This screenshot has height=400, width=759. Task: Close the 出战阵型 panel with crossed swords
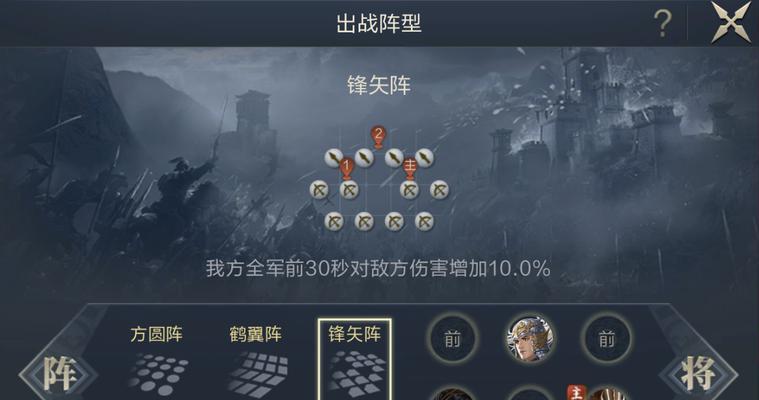(730, 22)
